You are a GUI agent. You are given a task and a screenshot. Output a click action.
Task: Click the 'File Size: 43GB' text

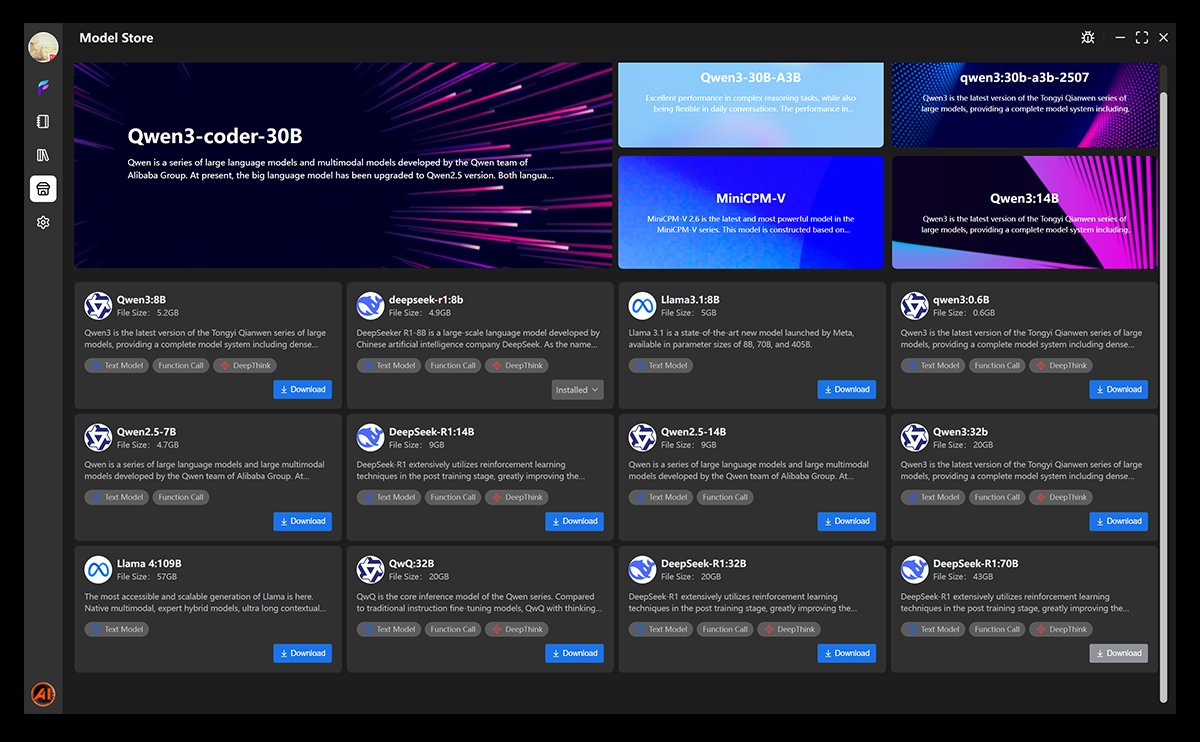tap(962, 577)
